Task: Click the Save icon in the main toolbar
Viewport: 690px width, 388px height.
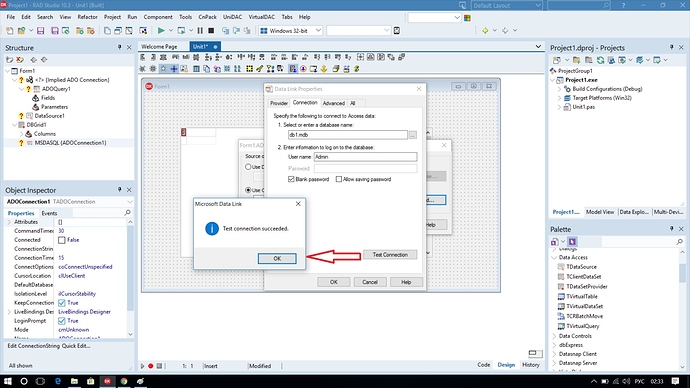Action: pos(40,30)
